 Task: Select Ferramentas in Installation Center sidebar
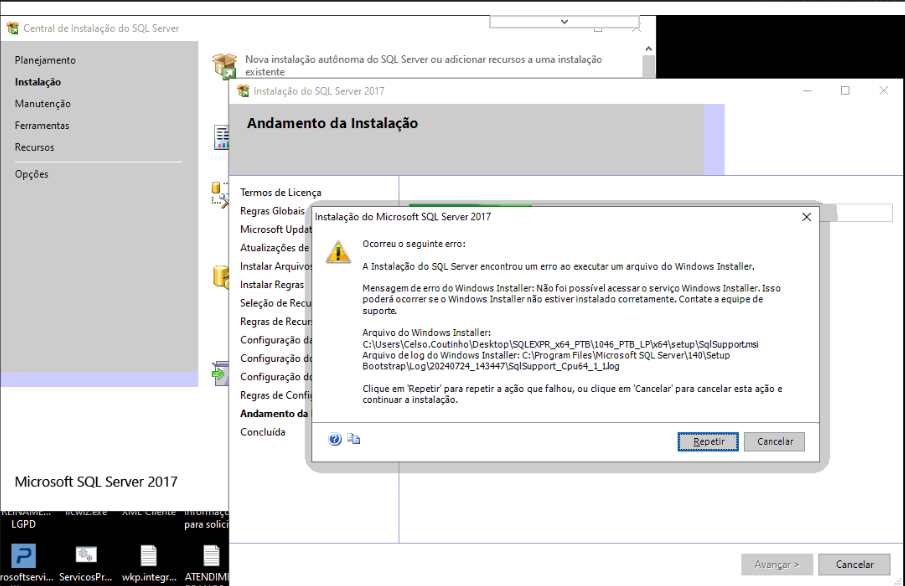click(x=42, y=125)
